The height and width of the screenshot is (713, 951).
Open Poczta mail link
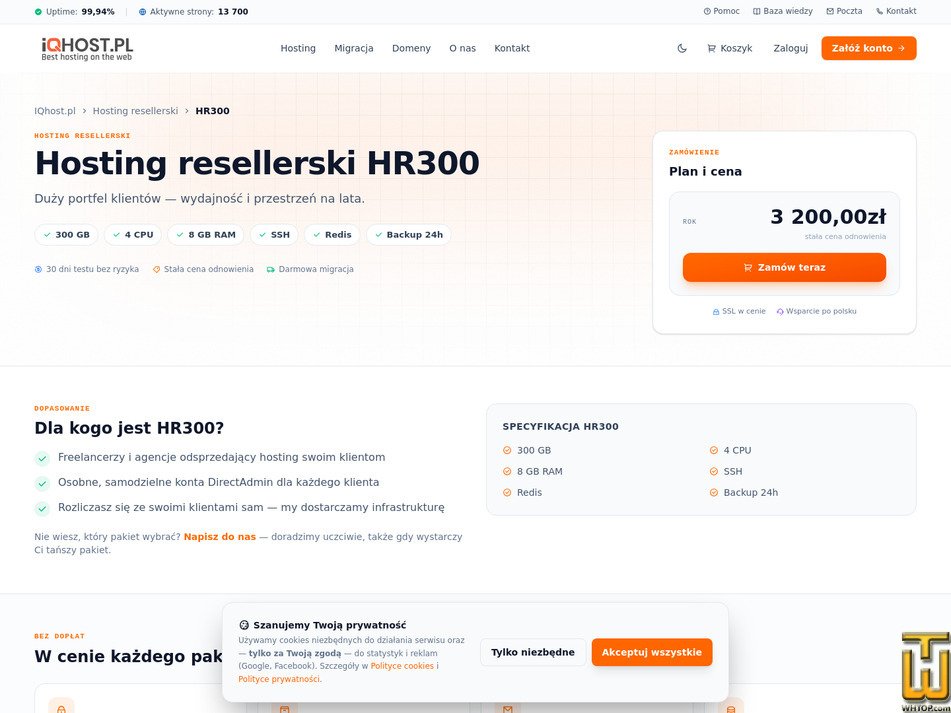(844, 11)
